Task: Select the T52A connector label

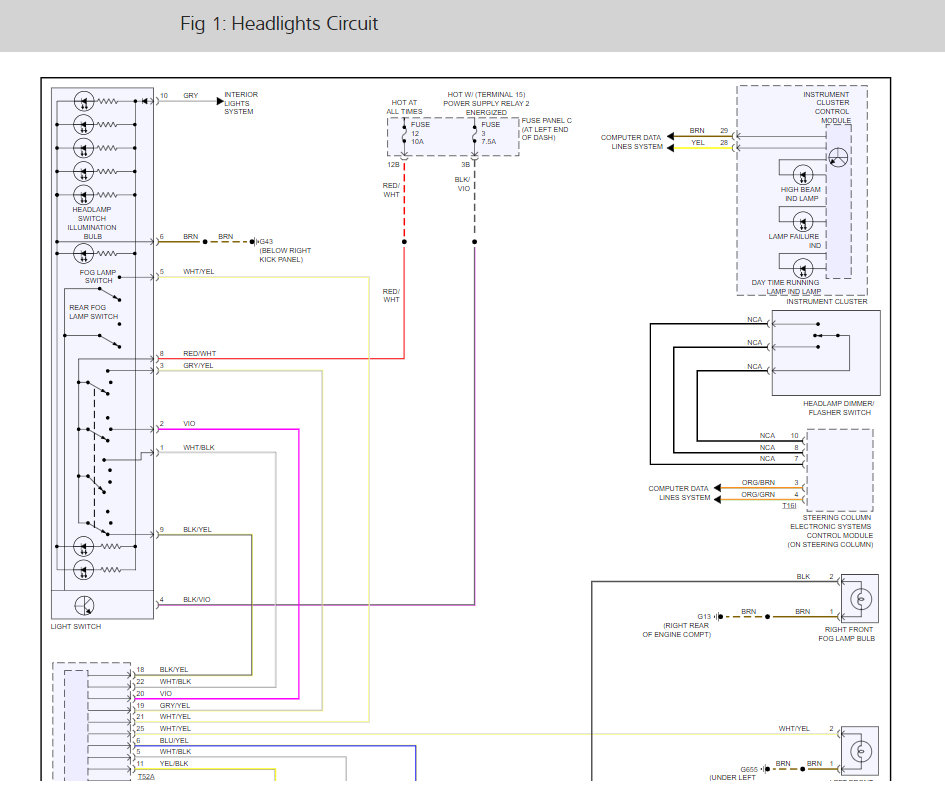Action: coord(146,777)
